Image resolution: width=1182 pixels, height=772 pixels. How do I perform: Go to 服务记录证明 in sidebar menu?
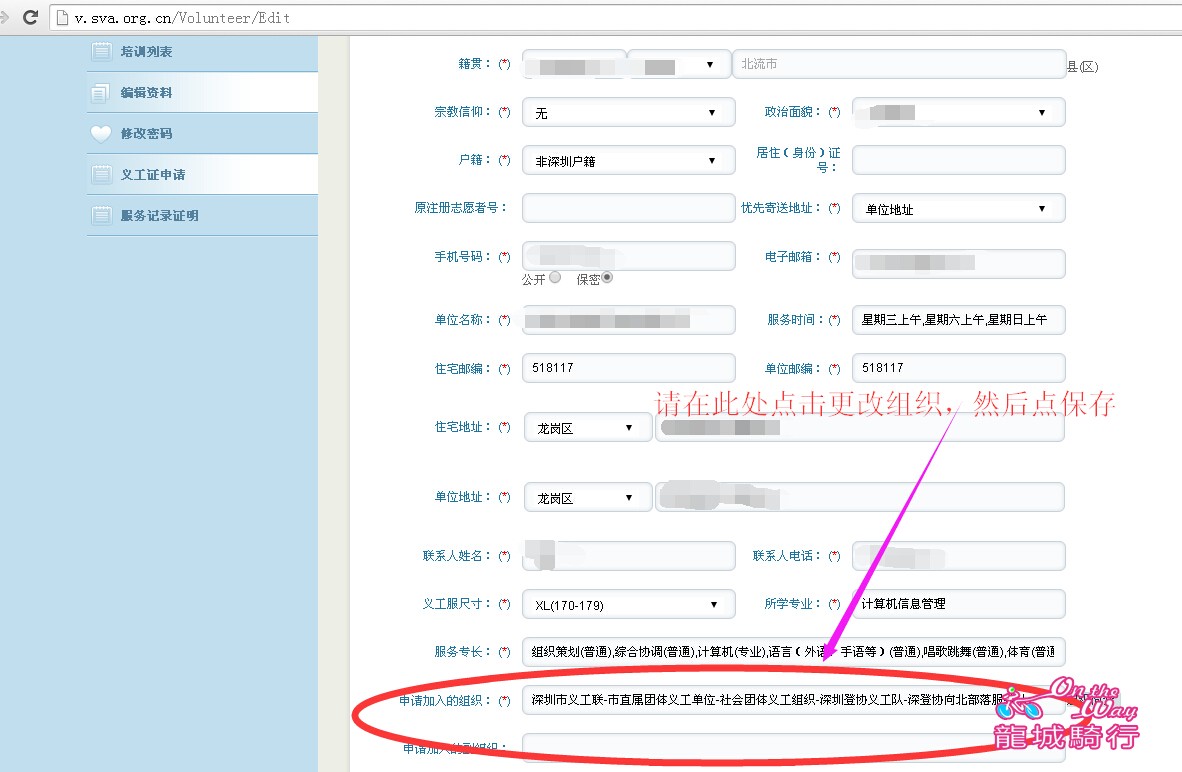coord(159,216)
